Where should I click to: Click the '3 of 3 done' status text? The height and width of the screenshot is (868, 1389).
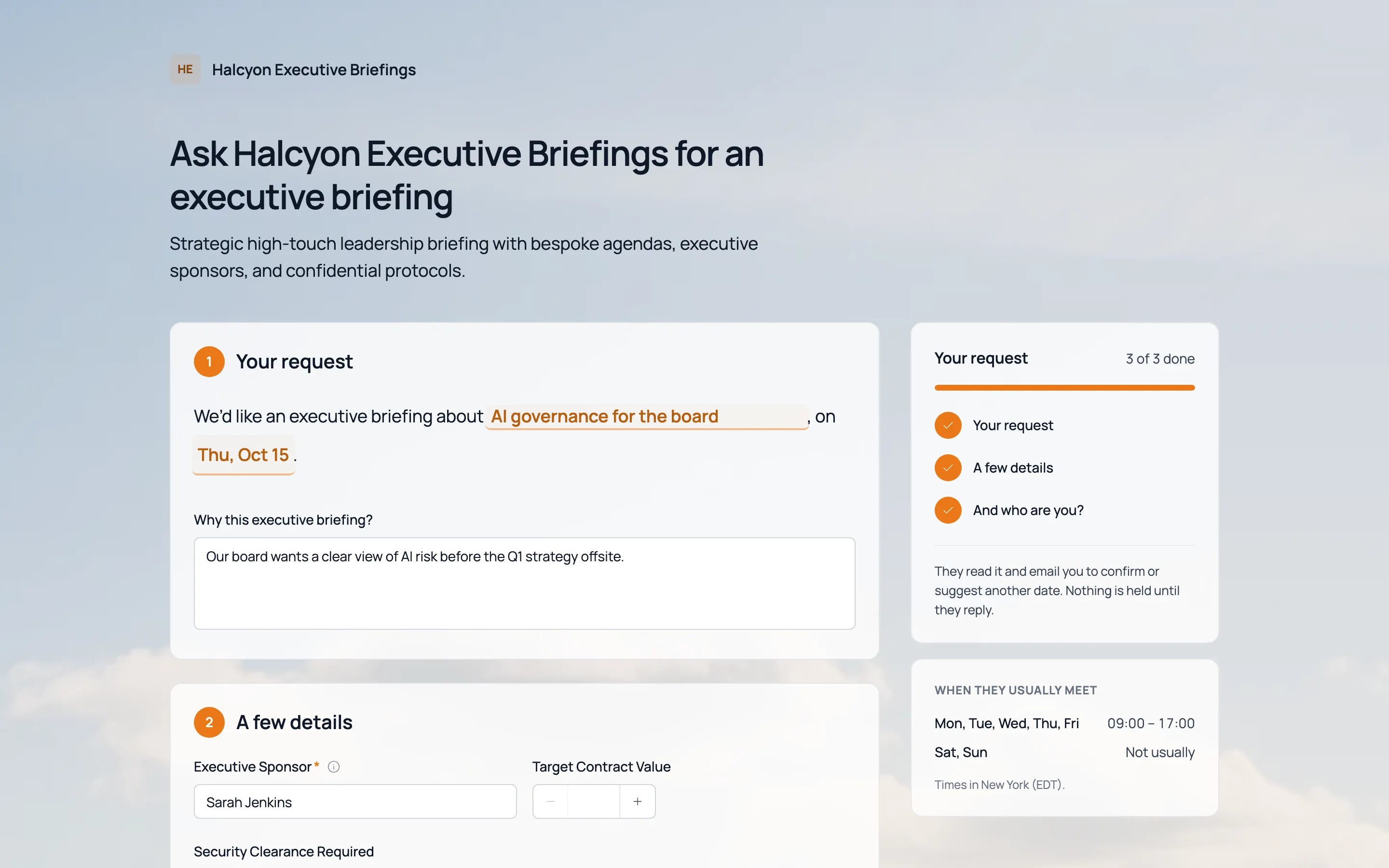click(x=1160, y=359)
